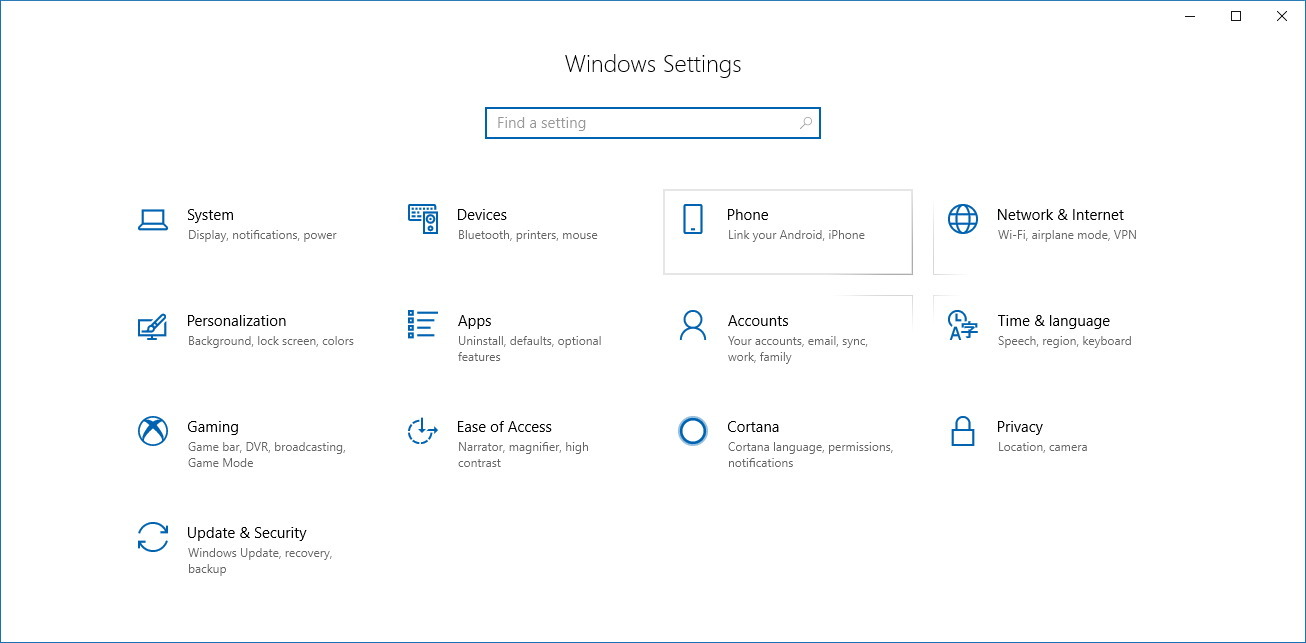
Task: Open the Update & Security title
Action: tap(247, 533)
